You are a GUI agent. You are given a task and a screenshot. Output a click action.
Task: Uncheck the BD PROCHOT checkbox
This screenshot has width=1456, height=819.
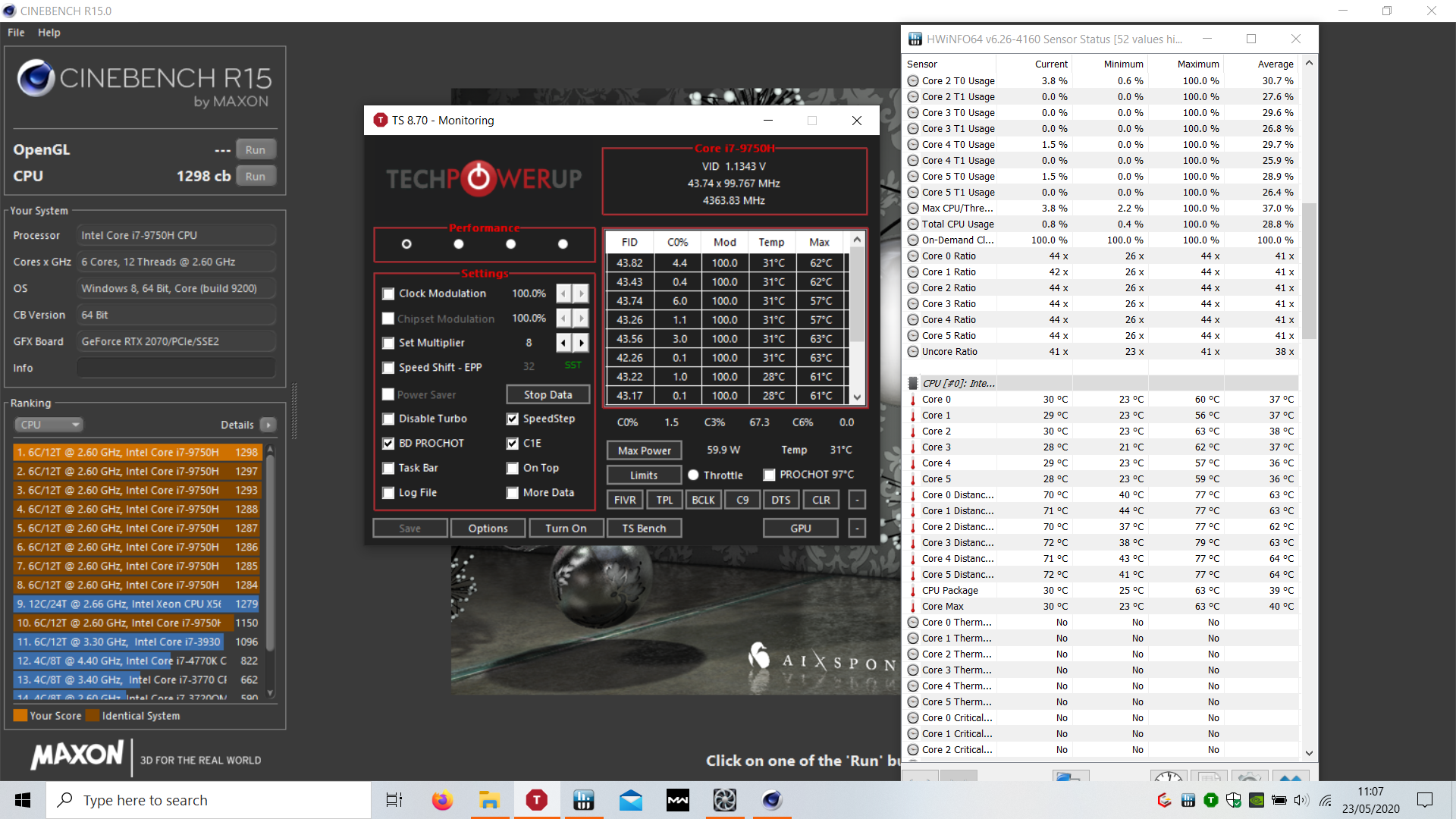388,444
